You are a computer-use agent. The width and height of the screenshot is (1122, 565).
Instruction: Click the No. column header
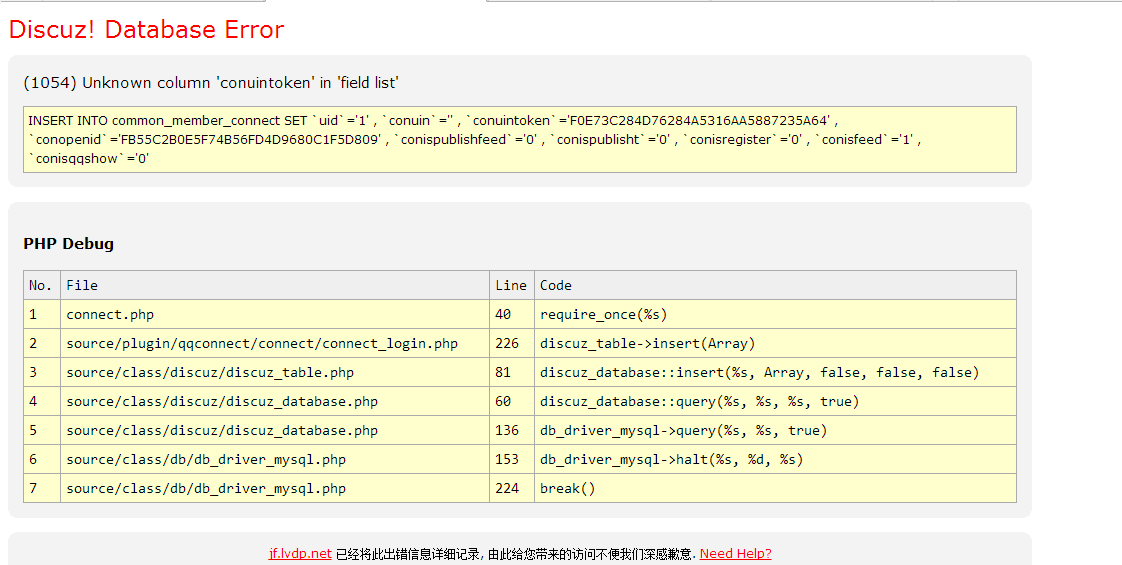click(41, 285)
